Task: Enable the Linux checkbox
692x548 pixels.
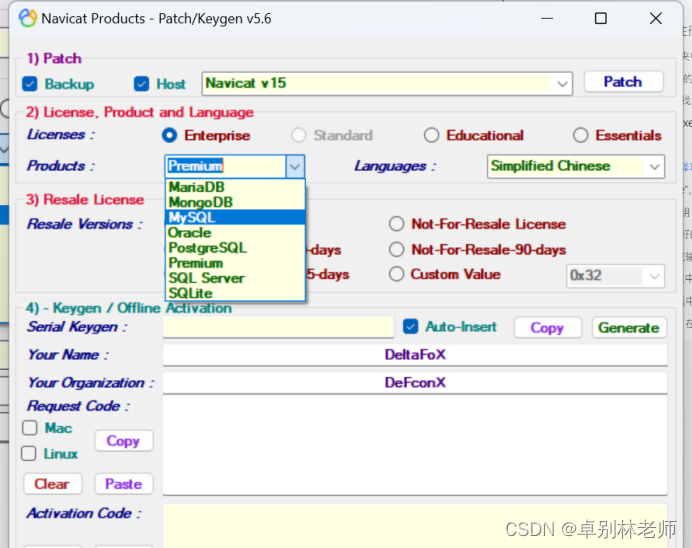Action: pyautogui.click(x=29, y=454)
